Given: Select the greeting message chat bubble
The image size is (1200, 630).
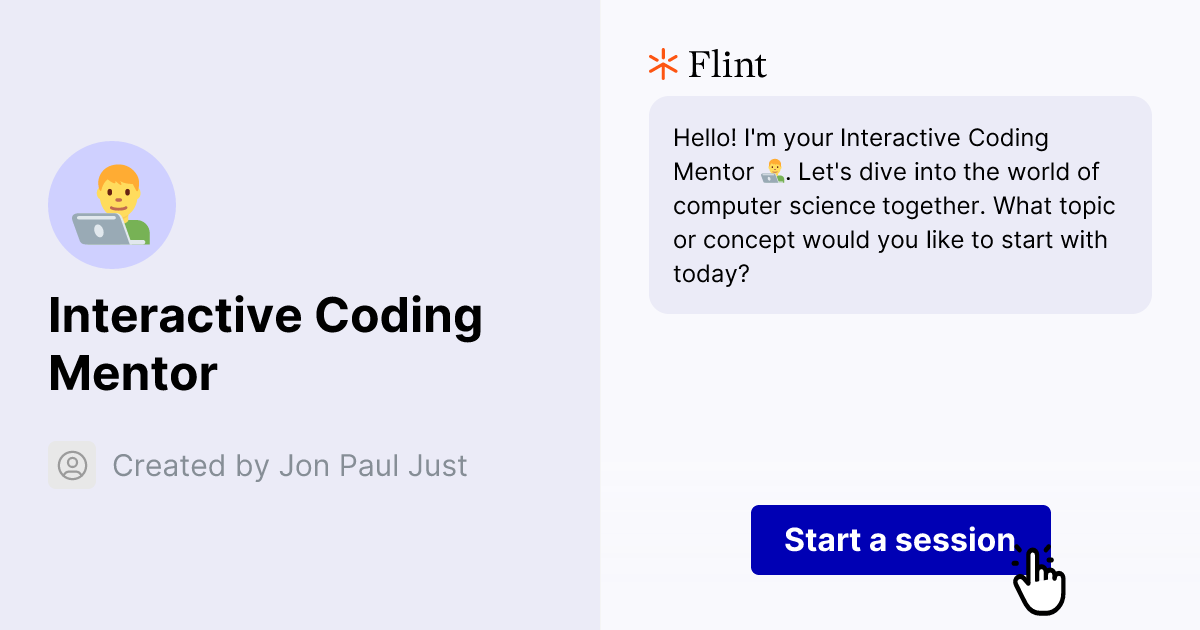Looking at the screenshot, I should (x=900, y=205).
